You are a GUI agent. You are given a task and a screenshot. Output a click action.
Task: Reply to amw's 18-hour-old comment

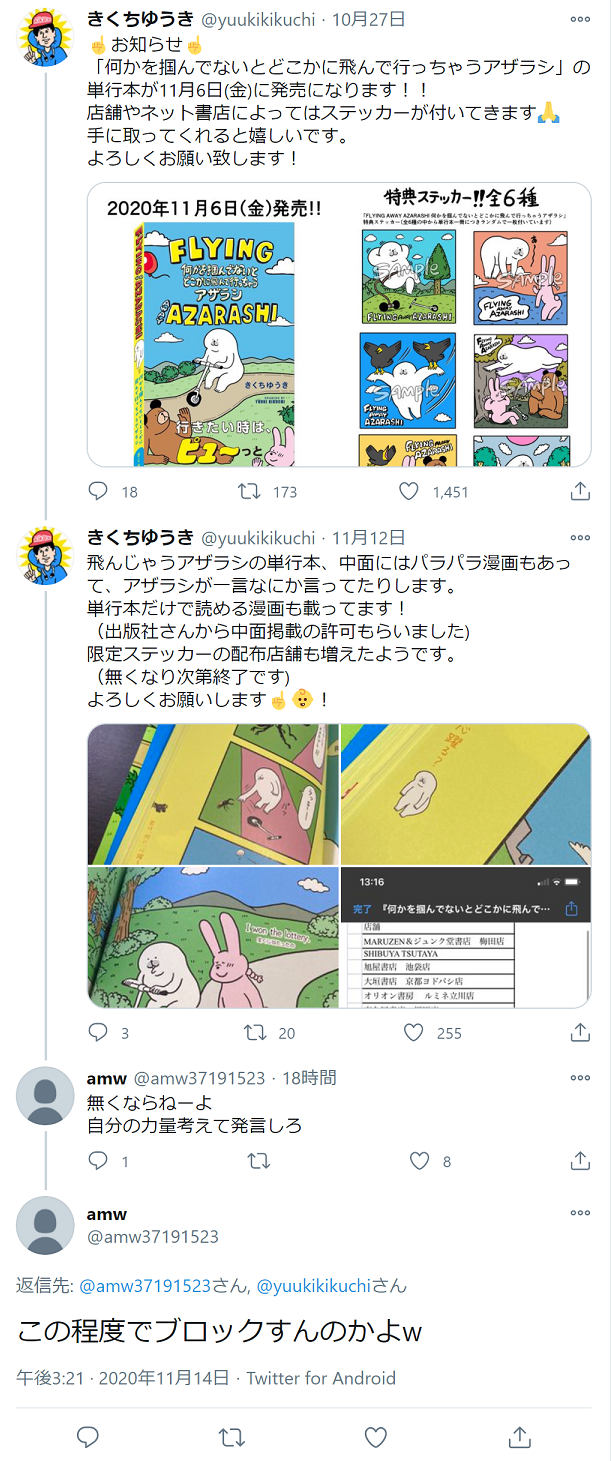(x=98, y=1161)
